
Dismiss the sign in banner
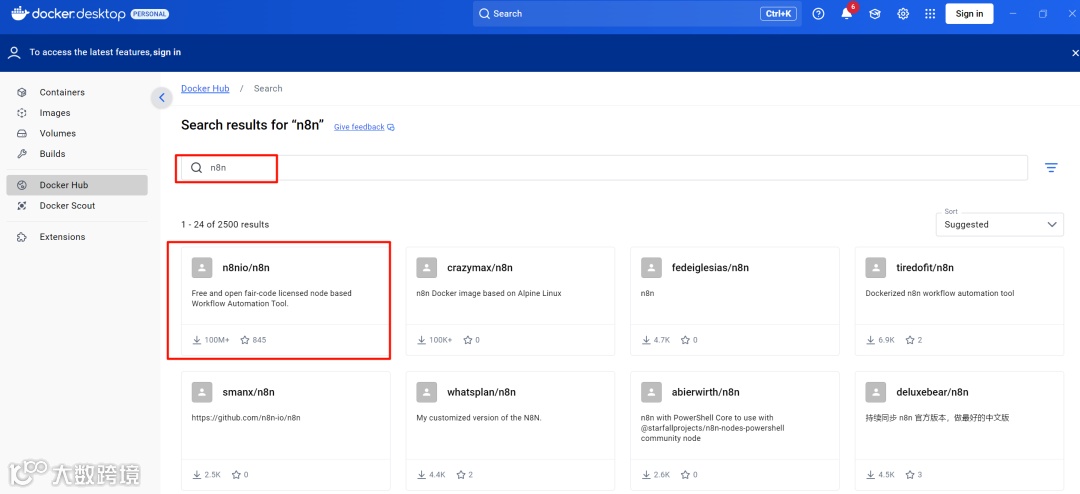click(1075, 53)
